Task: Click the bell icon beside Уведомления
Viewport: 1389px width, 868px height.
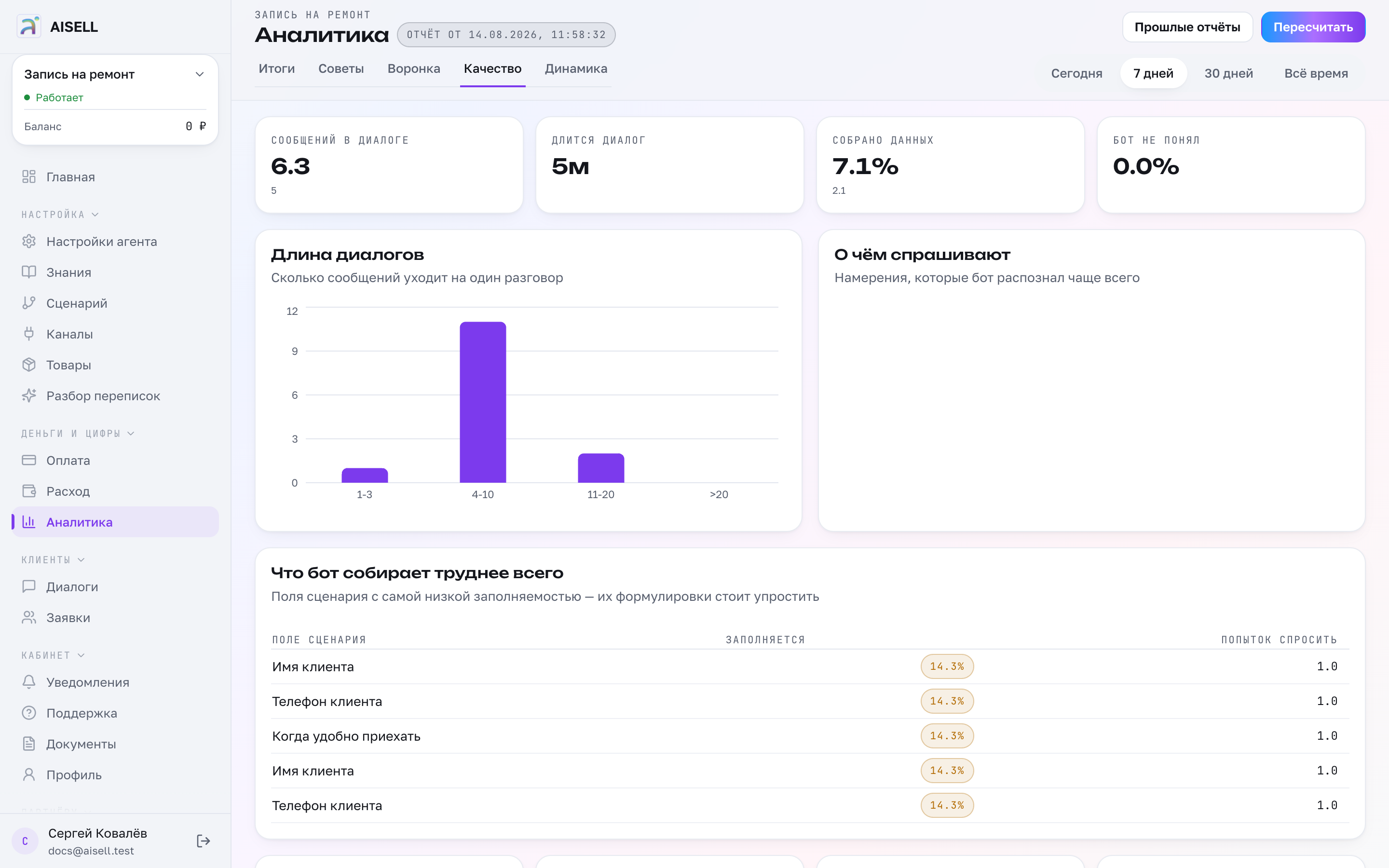Action: point(29,682)
